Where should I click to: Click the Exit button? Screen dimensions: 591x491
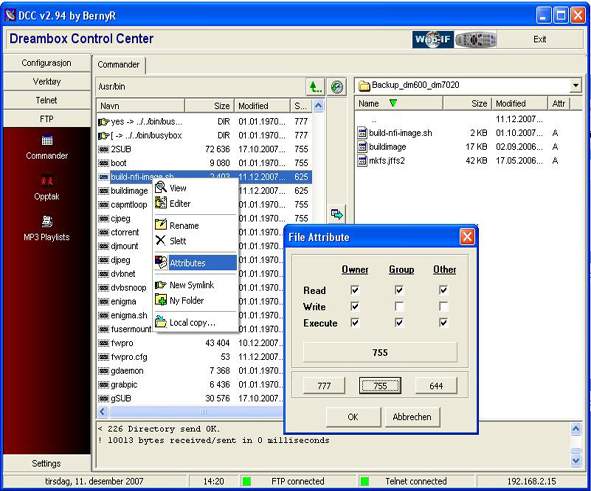pos(540,39)
